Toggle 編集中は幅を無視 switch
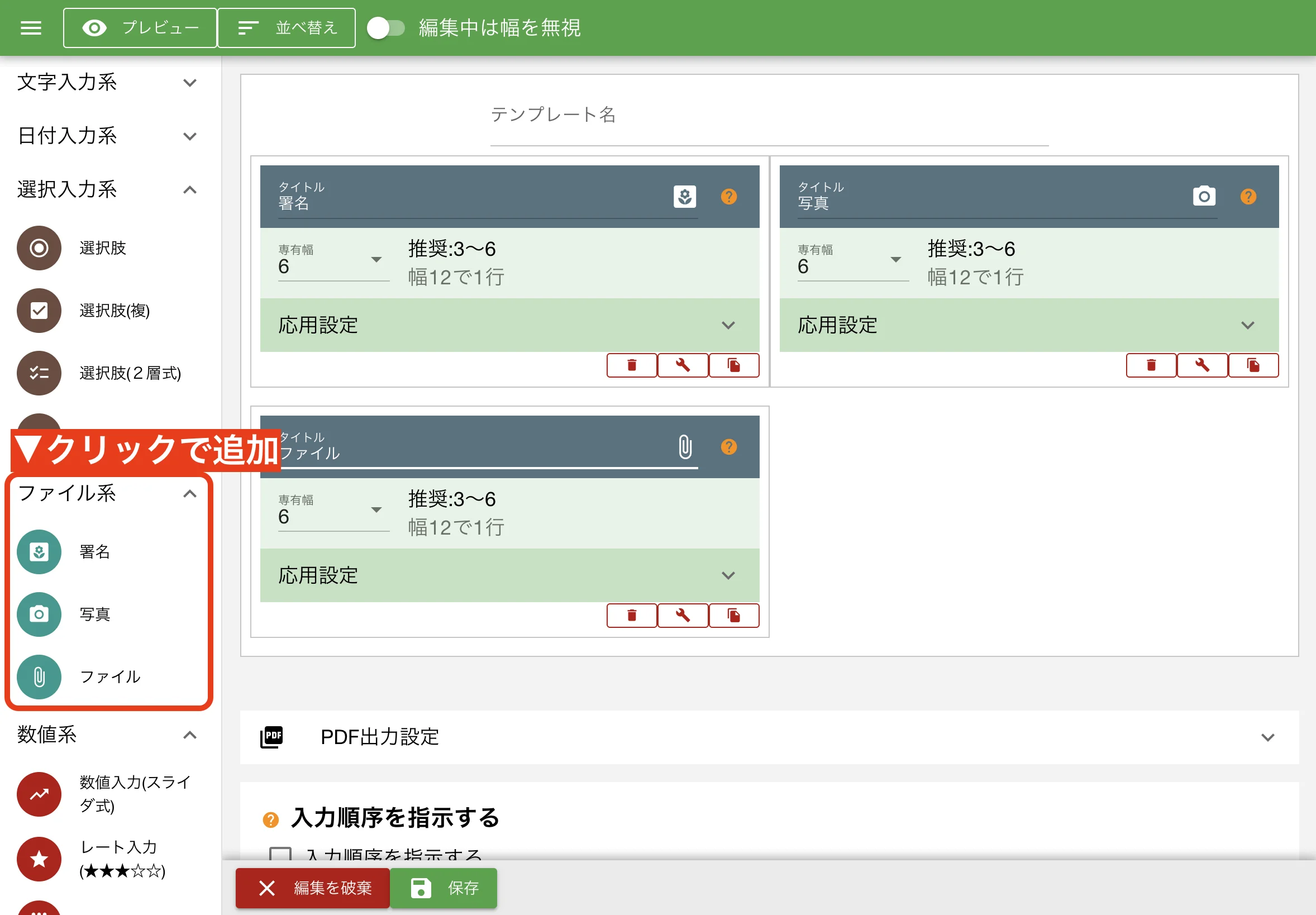 coord(386,27)
